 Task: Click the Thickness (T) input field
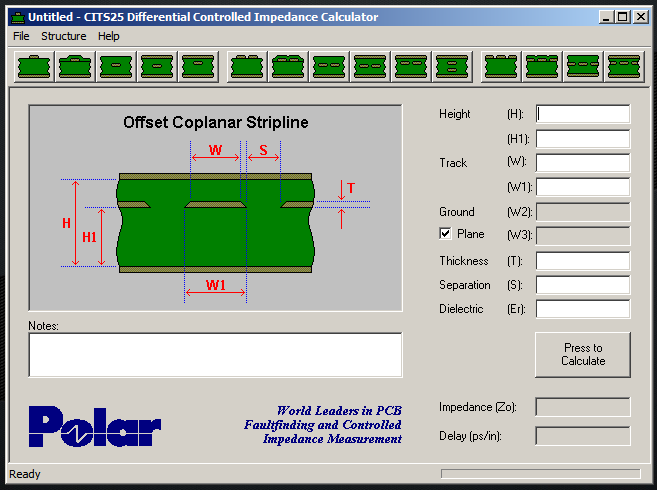[583, 261]
